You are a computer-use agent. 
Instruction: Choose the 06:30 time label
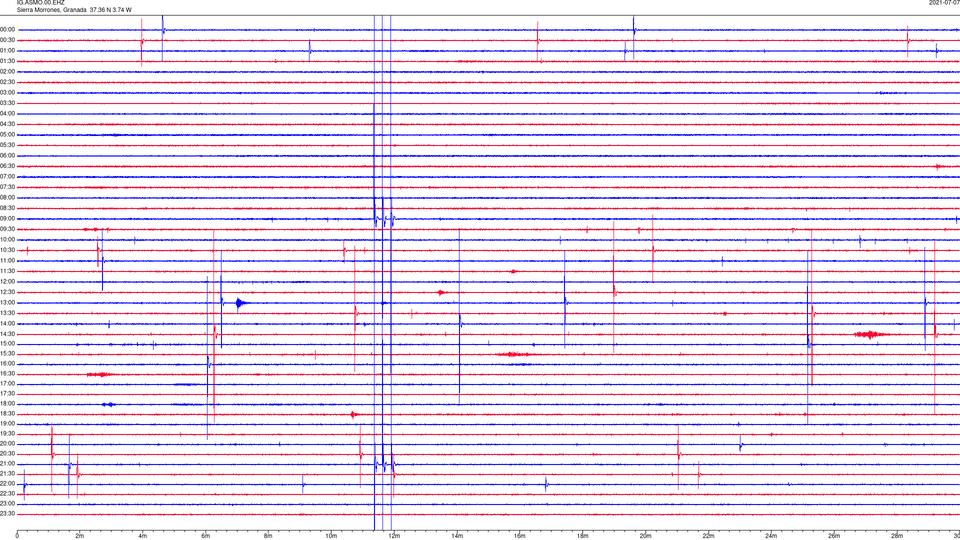[8, 167]
